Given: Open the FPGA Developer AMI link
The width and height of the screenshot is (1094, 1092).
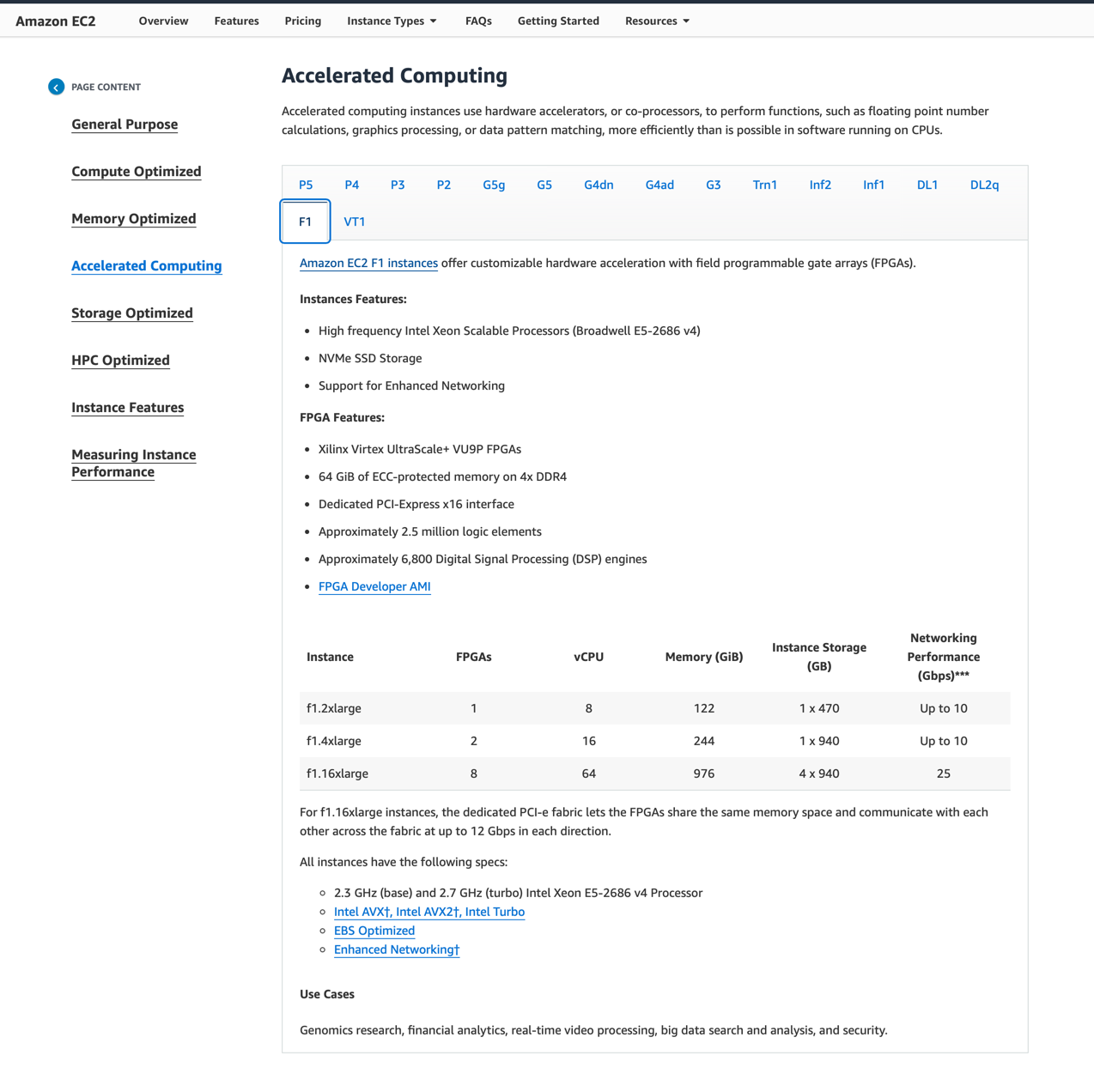Looking at the screenshot, I should (x=374, y=586).
